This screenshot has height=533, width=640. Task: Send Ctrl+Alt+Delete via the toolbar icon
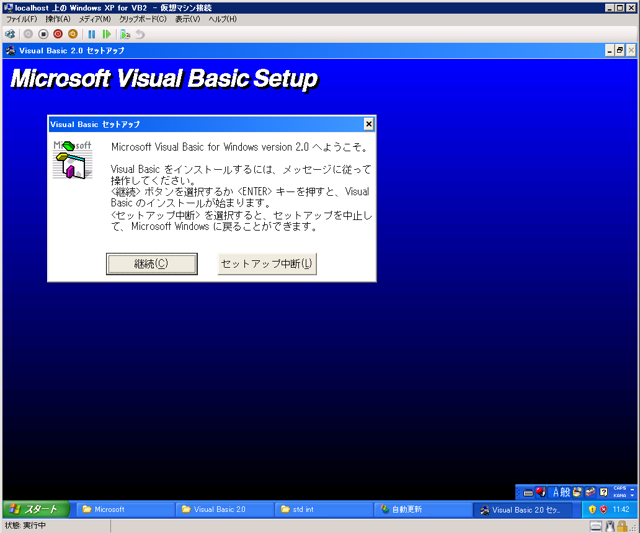pyautogui.click(x=10, y=34)
